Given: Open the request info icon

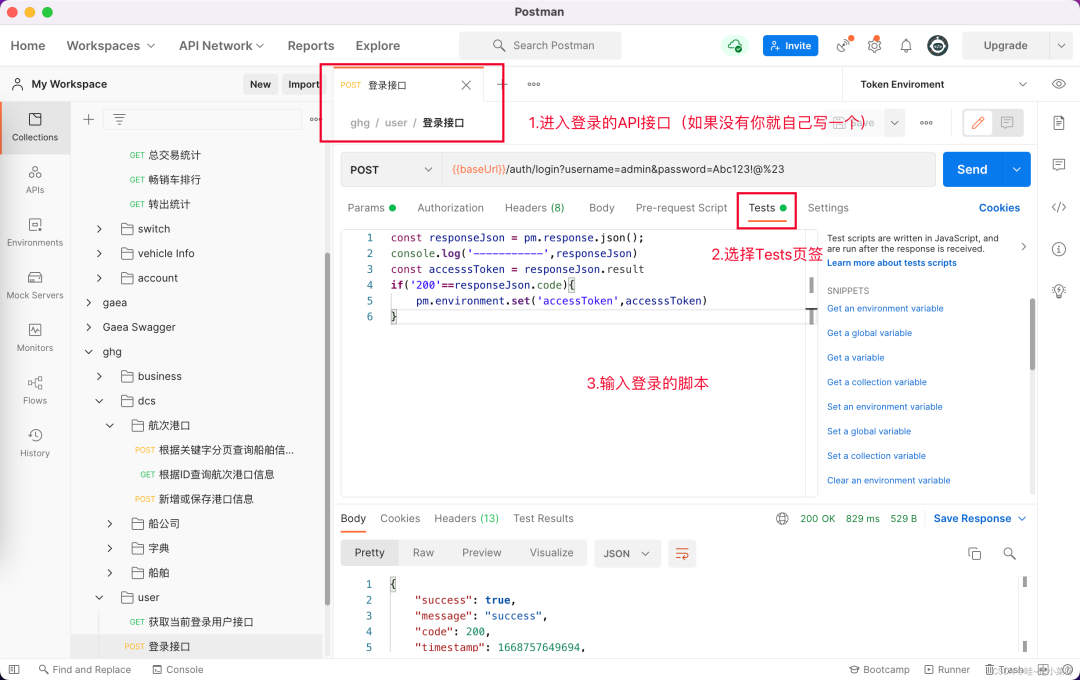Looking at the screenshot, I should [1059, 249].
